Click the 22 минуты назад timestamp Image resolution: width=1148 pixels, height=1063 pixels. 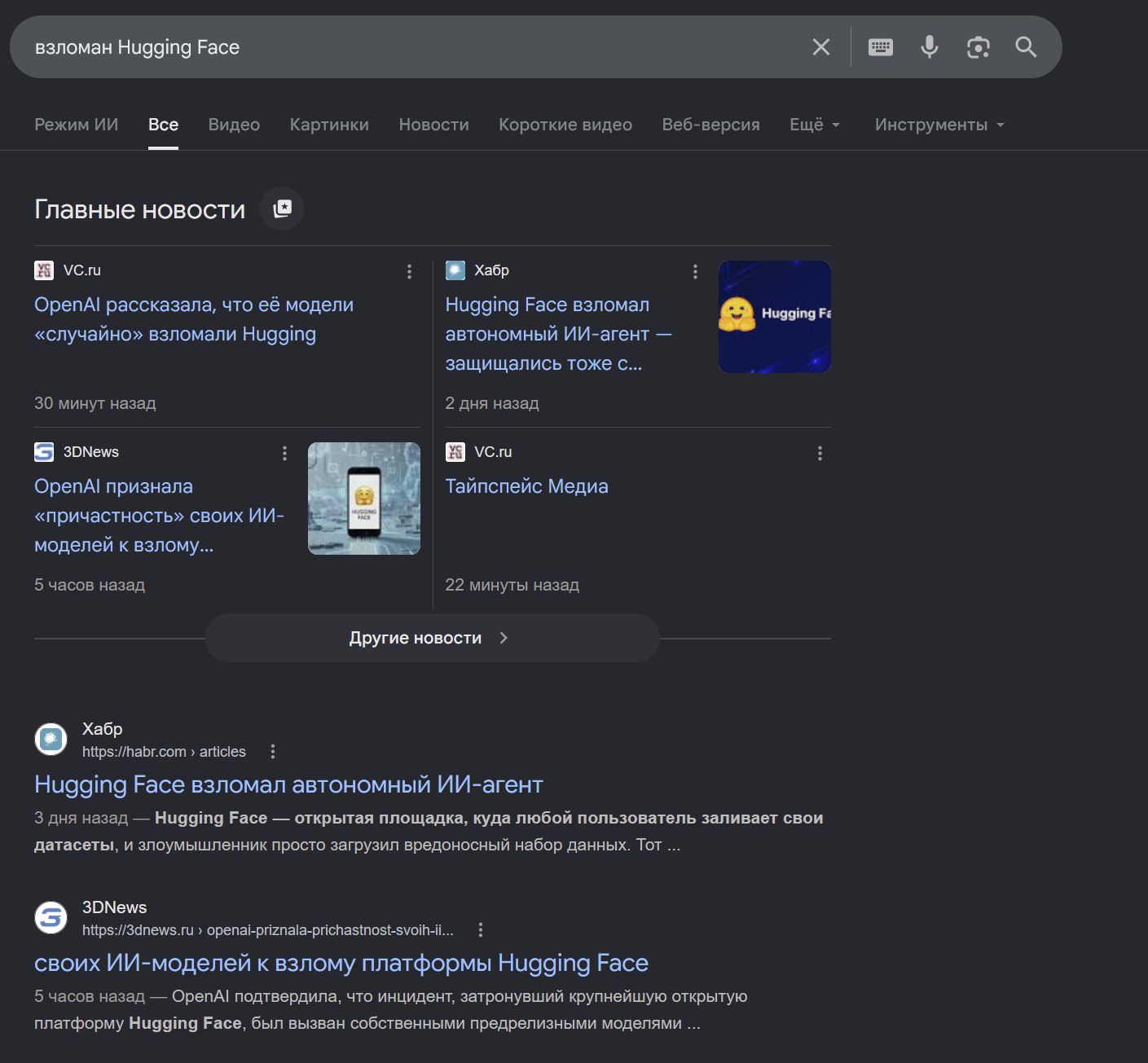[512, 585]
